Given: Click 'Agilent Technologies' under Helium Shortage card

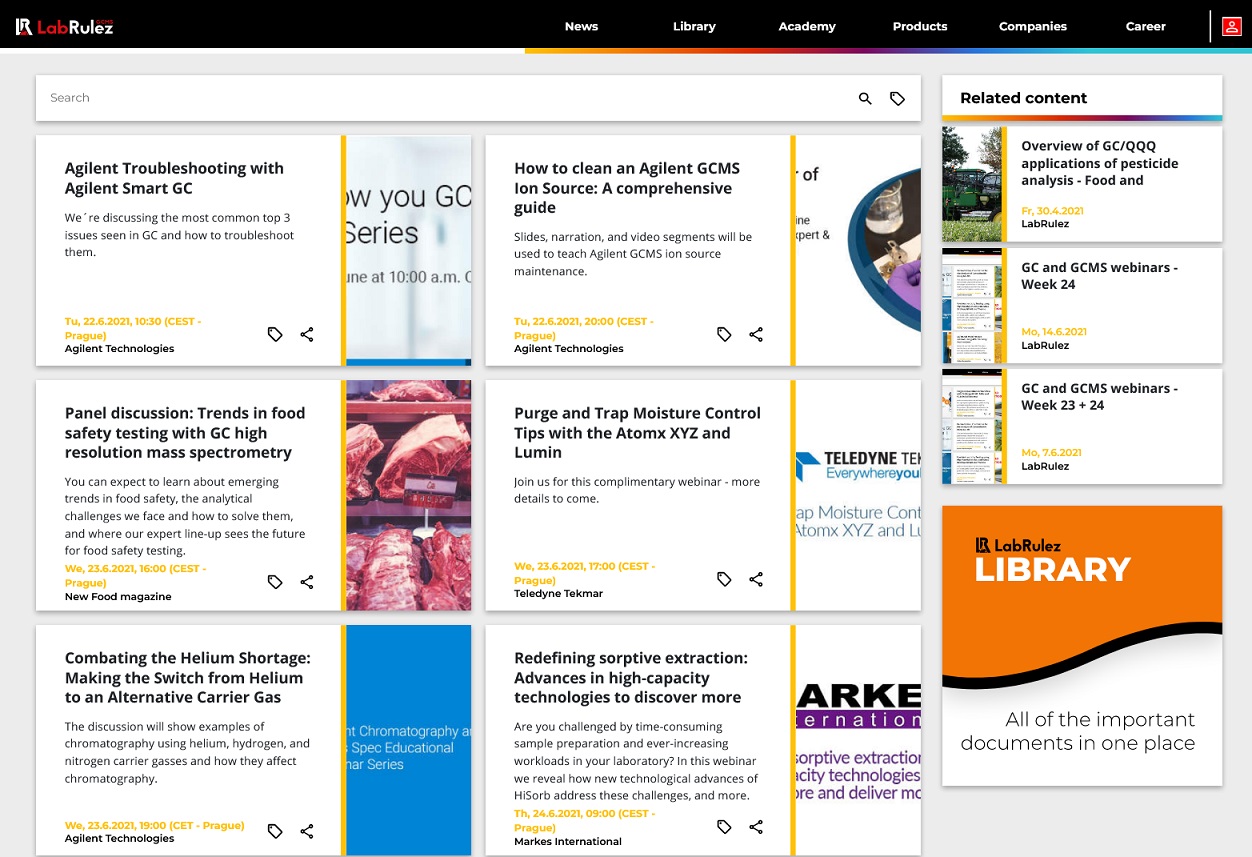Looking at the screenshot, I should tap(119, 839).
